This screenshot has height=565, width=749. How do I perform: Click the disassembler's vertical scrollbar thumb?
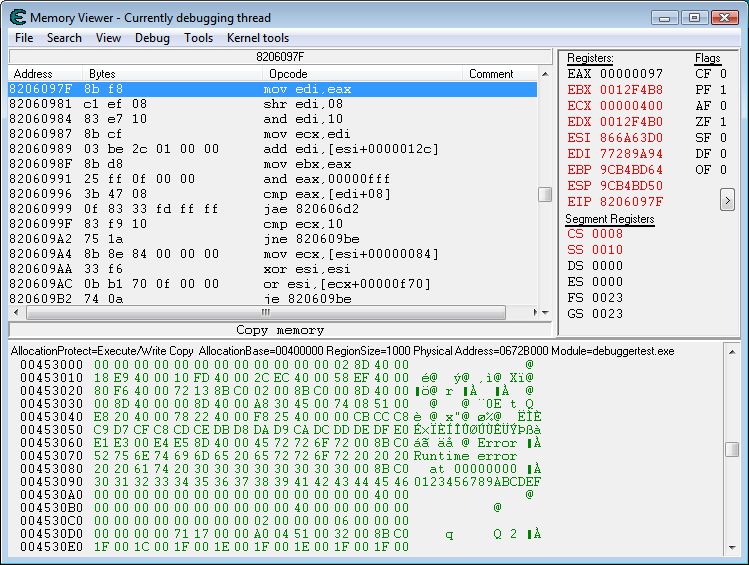[x=545, y=194]
